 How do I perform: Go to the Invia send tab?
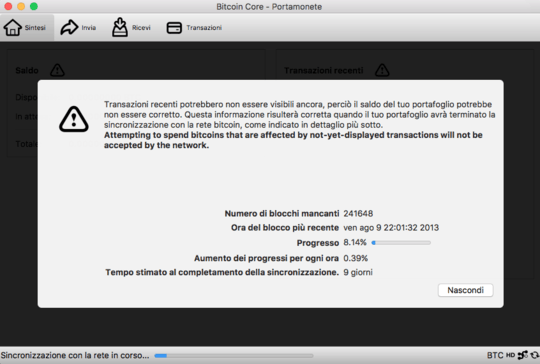[x=79, y=28]
